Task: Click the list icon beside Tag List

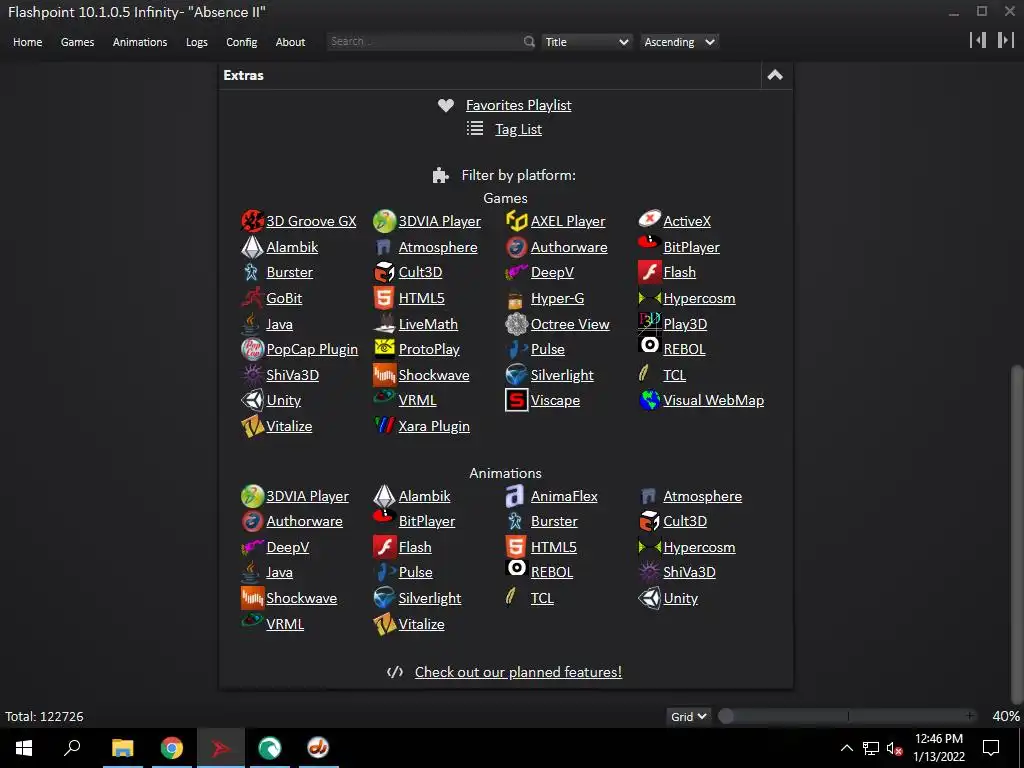Action: click(475, 129)
